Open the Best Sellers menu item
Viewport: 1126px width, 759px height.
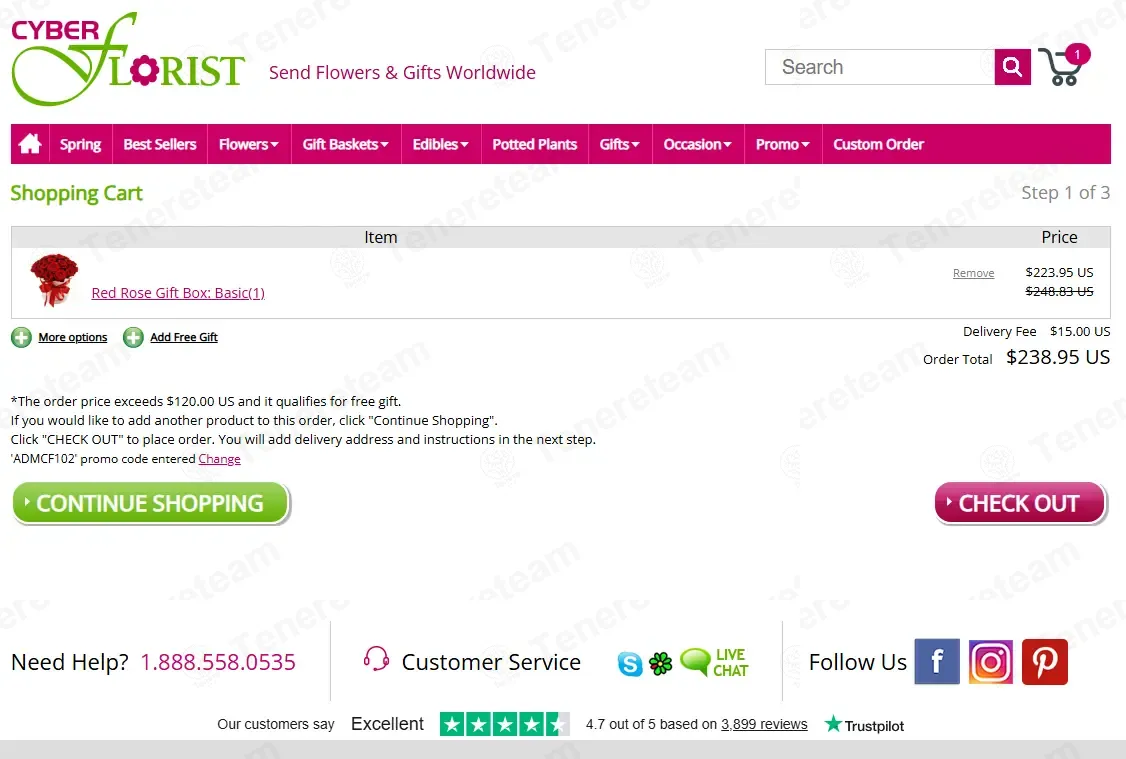[x=159, y=144]
